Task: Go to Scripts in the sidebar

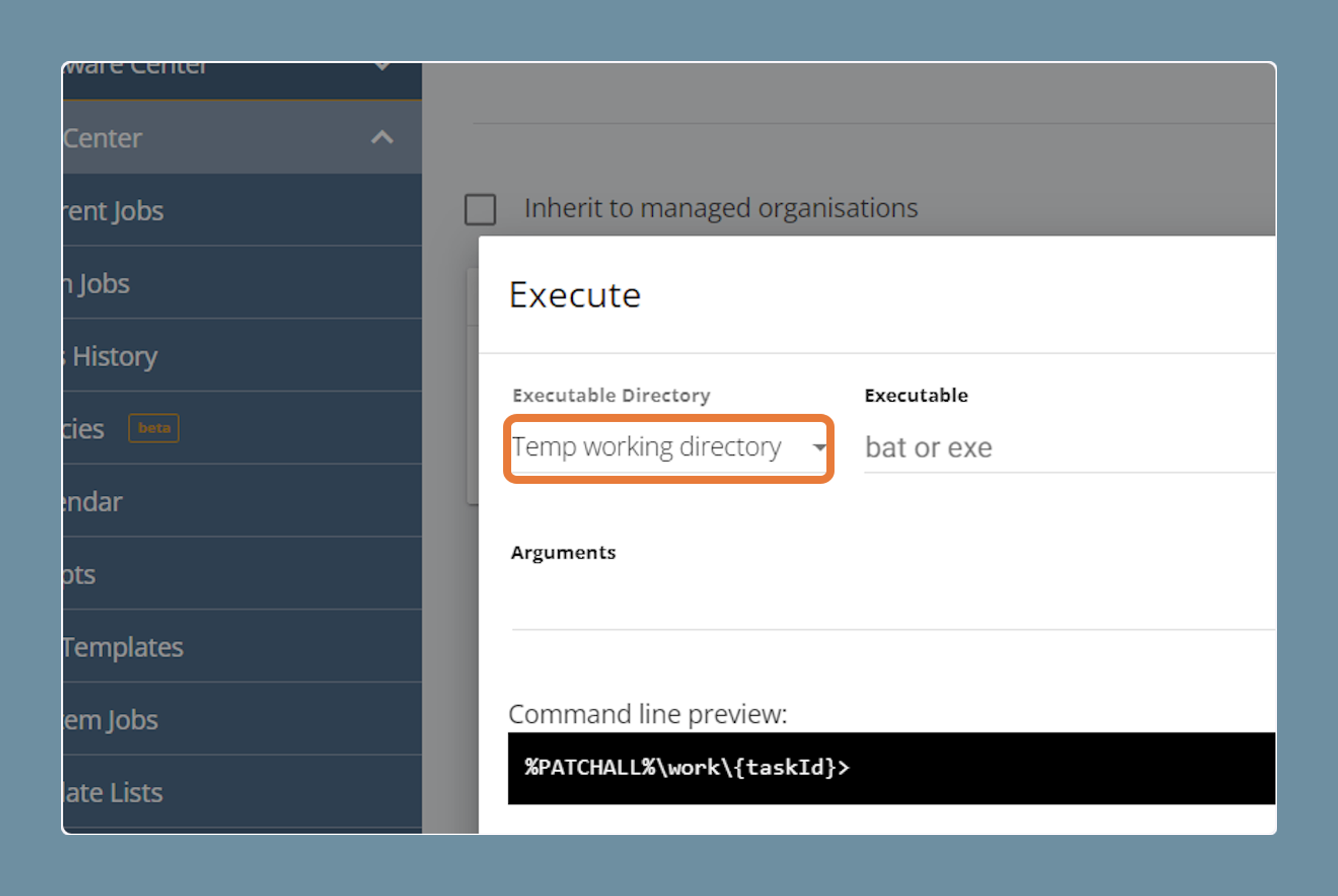Action: tap(242, 574)
